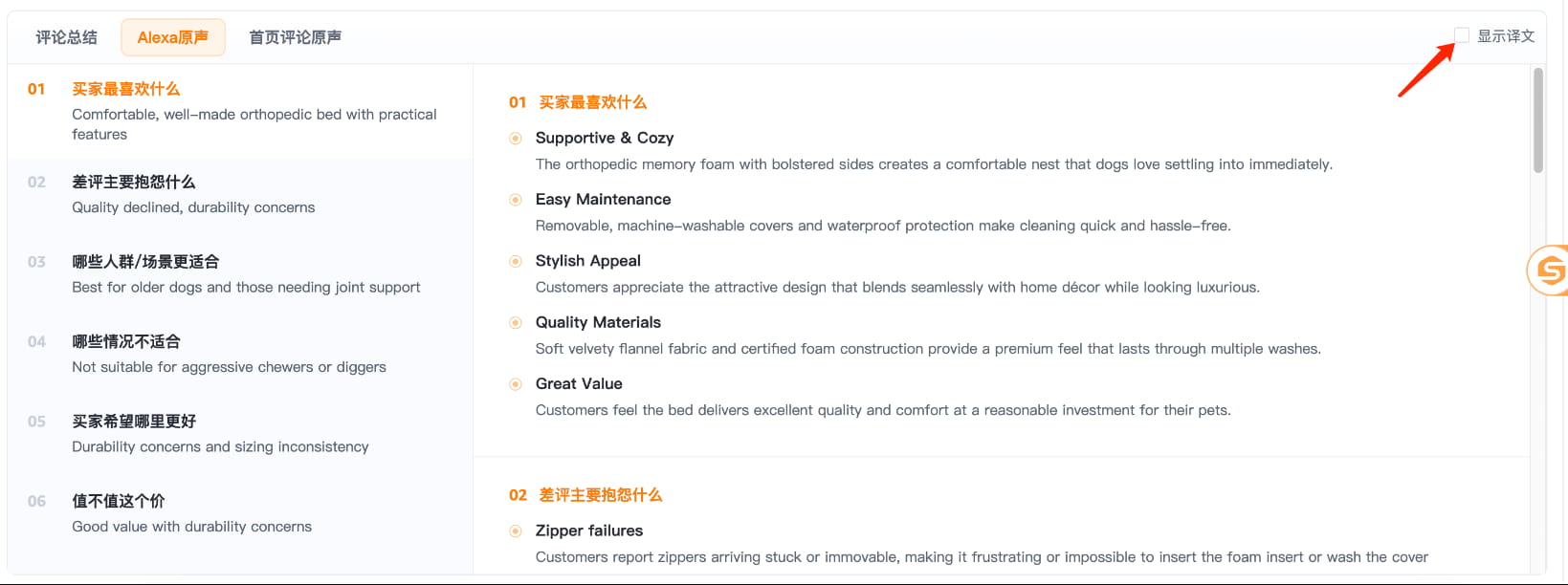Select the Alexa原声 tab
The height and width of the screenshot is (585, 1568).
[173, 37]
